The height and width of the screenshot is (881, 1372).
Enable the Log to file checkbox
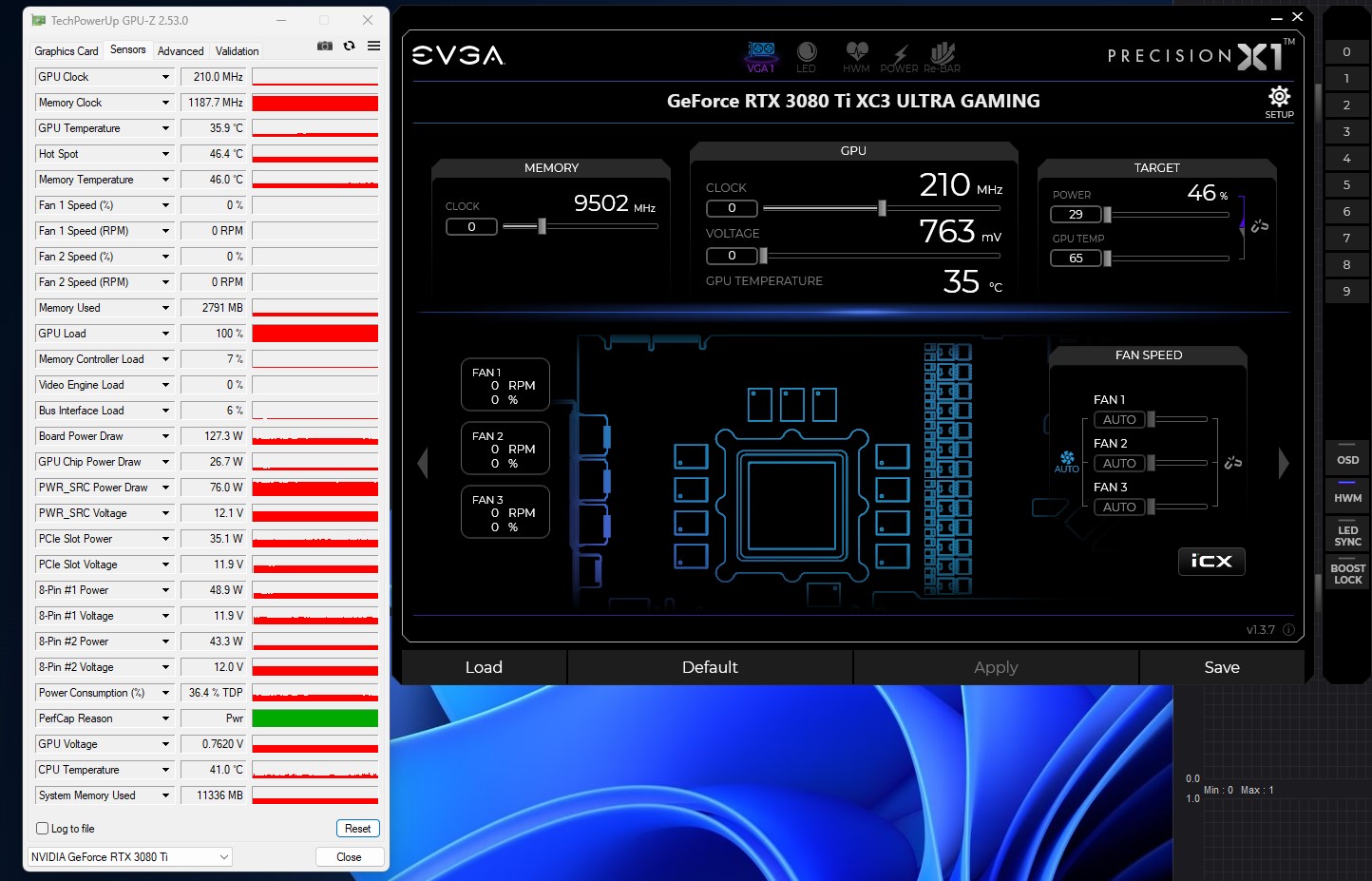42,829
